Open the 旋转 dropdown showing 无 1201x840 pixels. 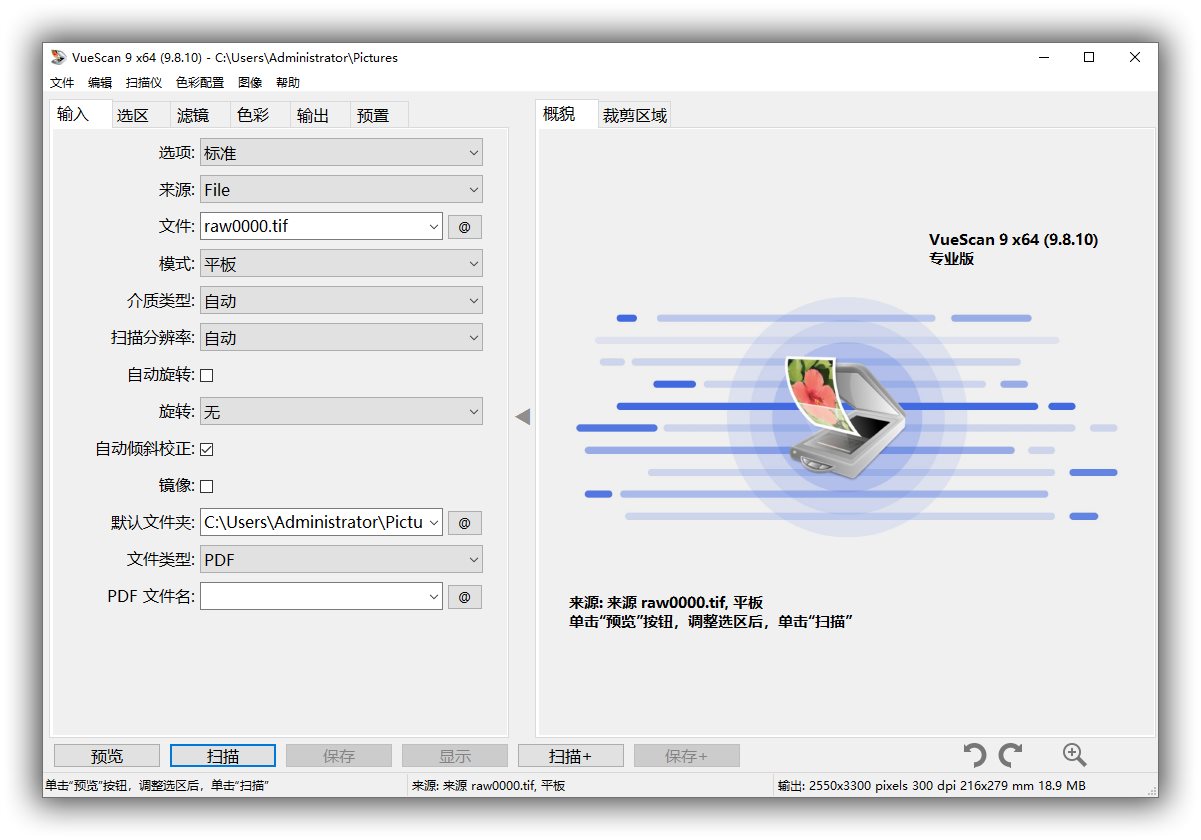341,412
